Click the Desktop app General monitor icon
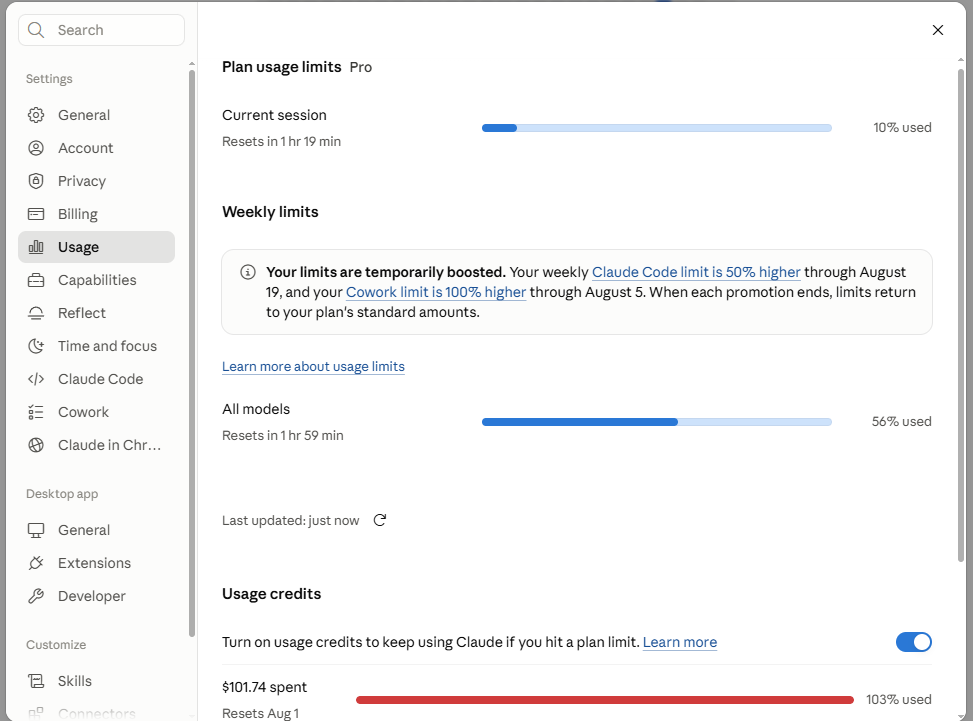 click(x=36, y=530)
